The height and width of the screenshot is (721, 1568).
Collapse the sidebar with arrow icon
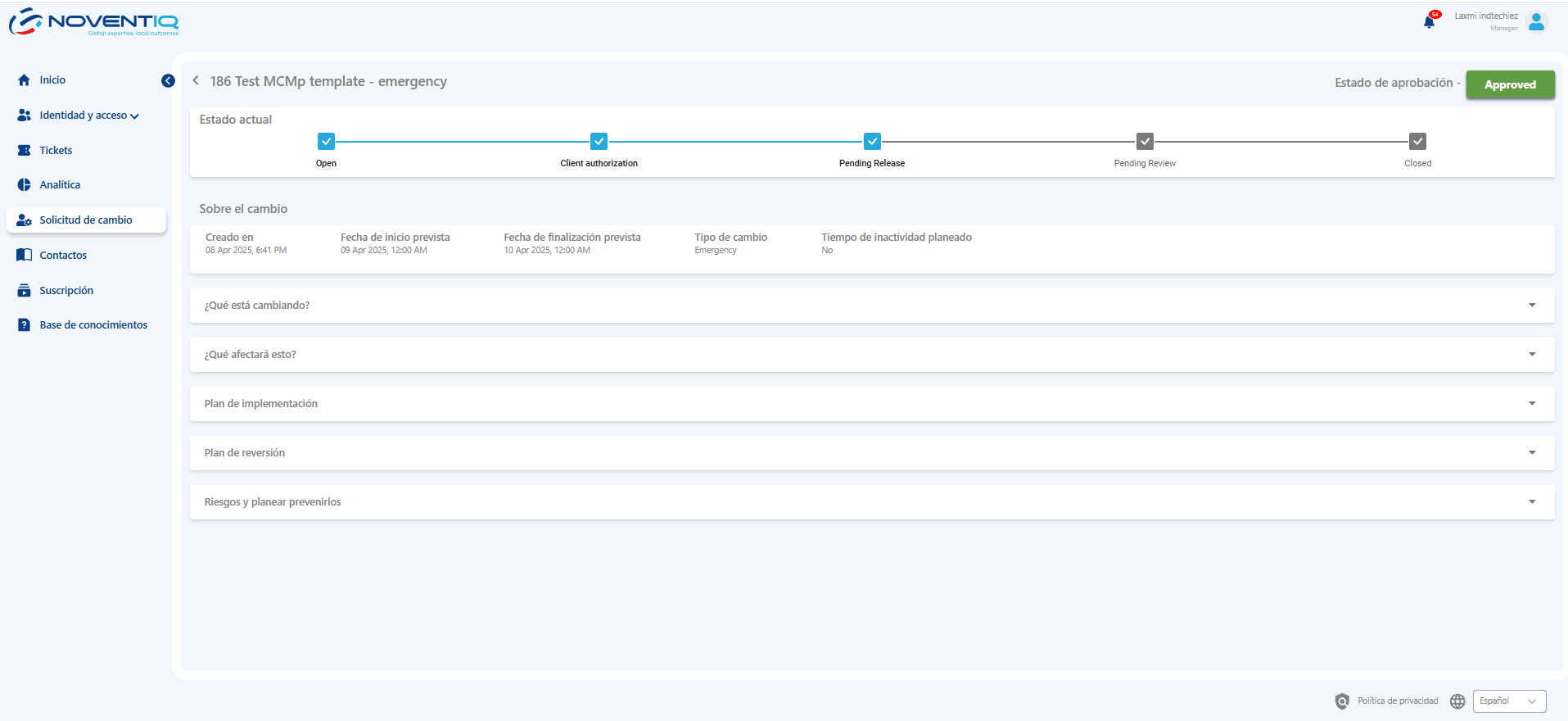coord(168,80)
